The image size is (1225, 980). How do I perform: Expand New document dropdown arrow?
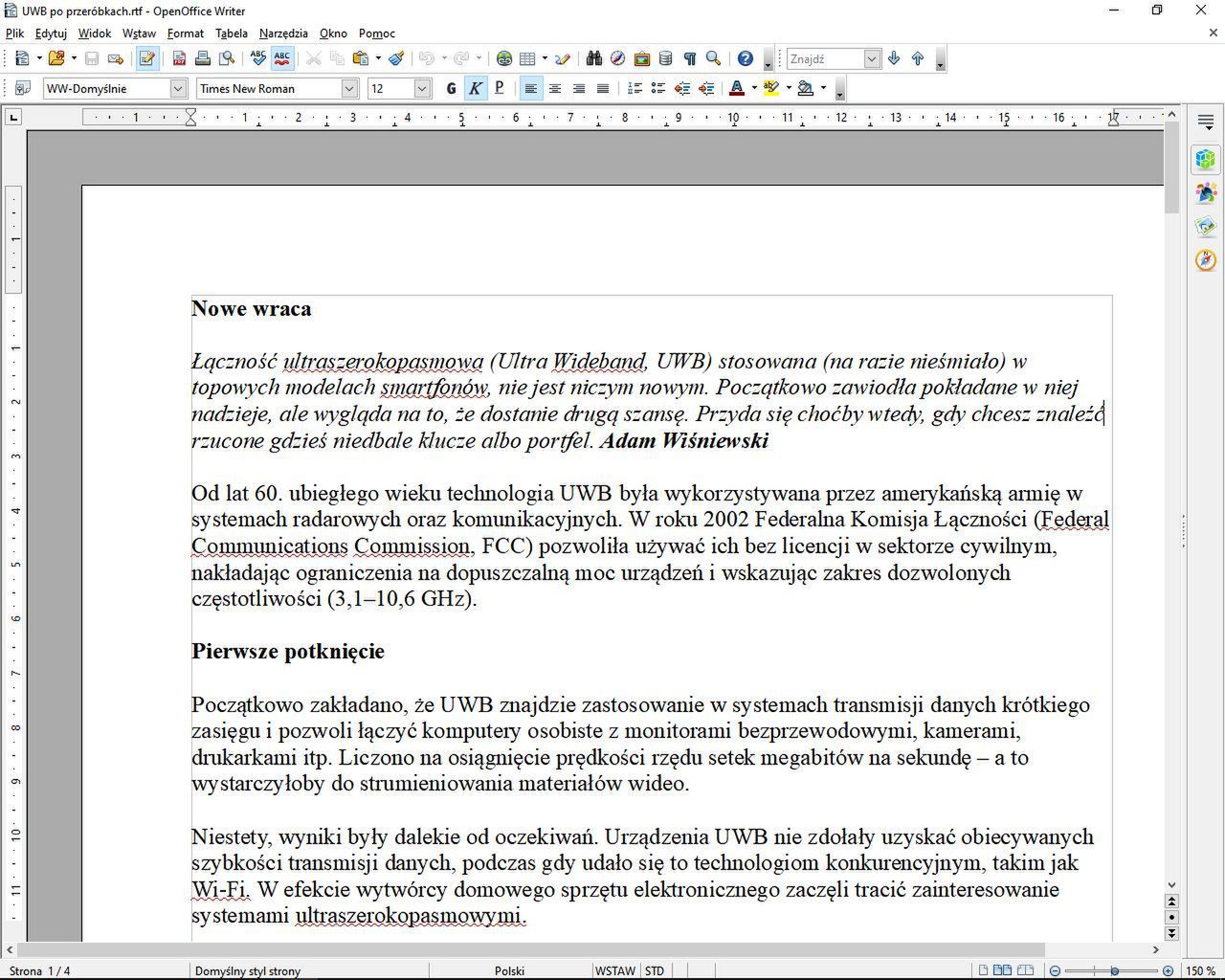point(39,58)
